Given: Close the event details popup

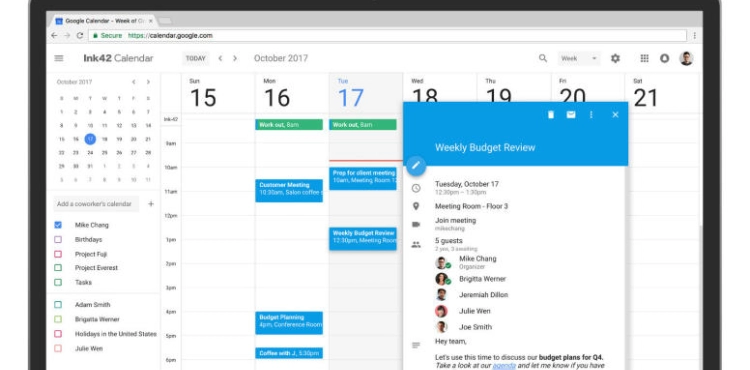Looking at the screenshot, I should point(615,115).
